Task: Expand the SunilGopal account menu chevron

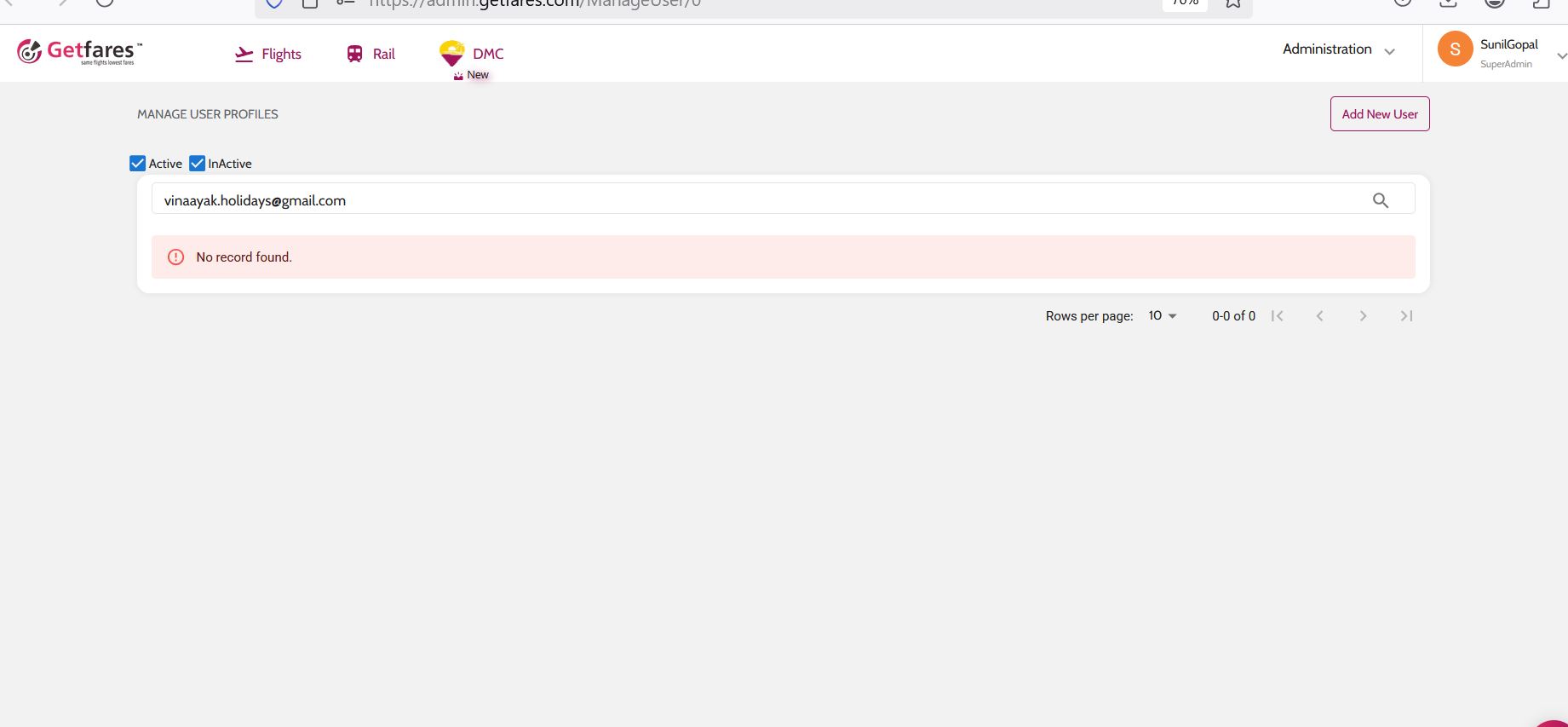Action: (x=1560, y=55)
